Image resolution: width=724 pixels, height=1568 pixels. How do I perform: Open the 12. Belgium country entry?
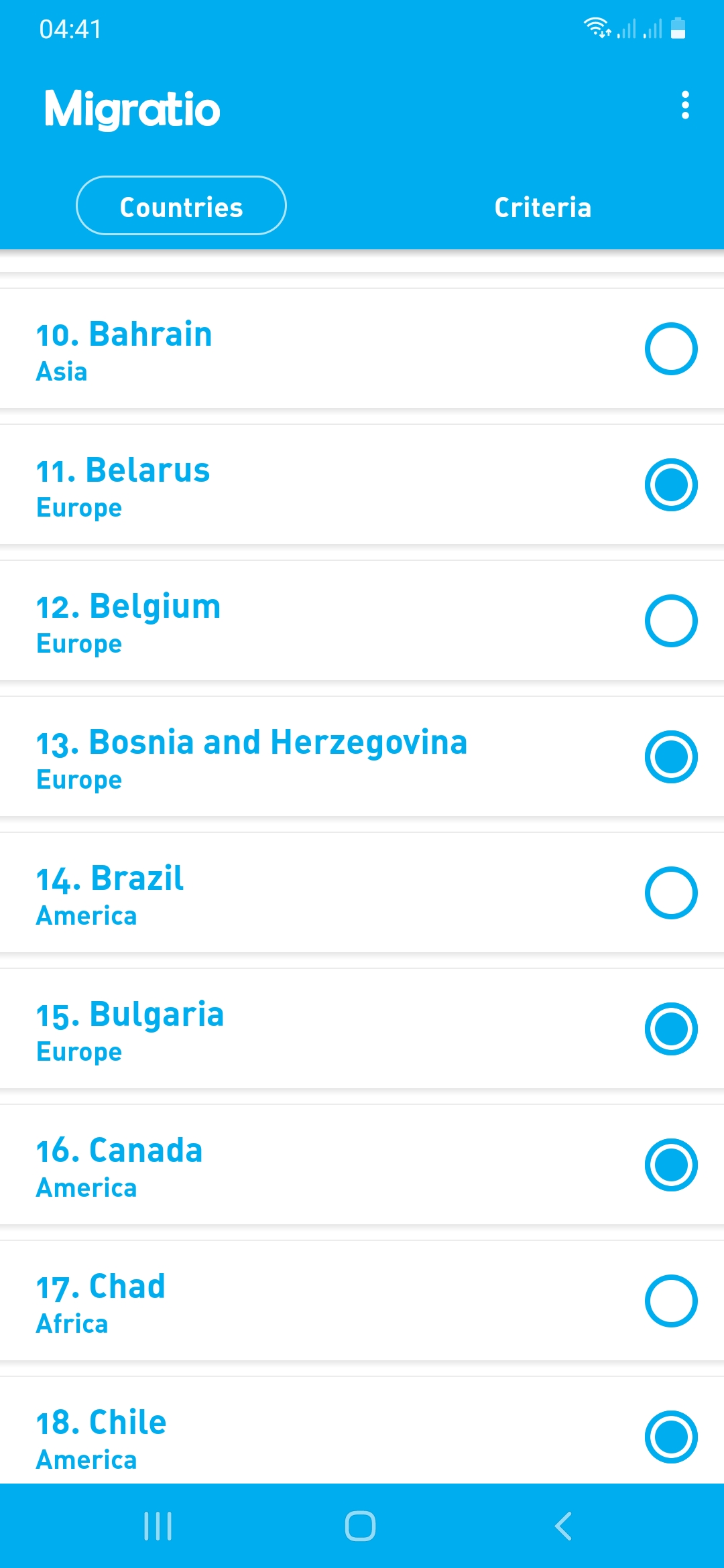[x=268, y=621]
